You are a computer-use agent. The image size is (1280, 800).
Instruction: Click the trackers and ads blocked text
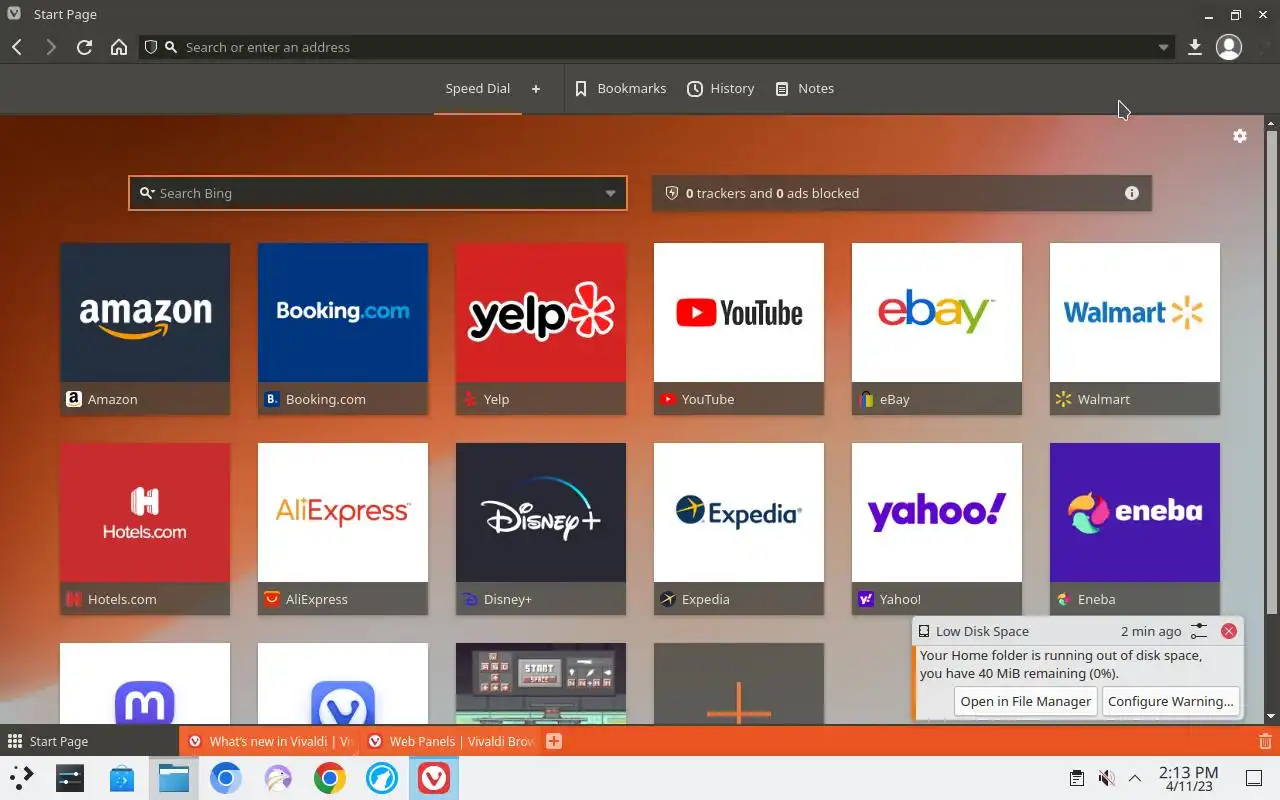[x=772, y=193]
